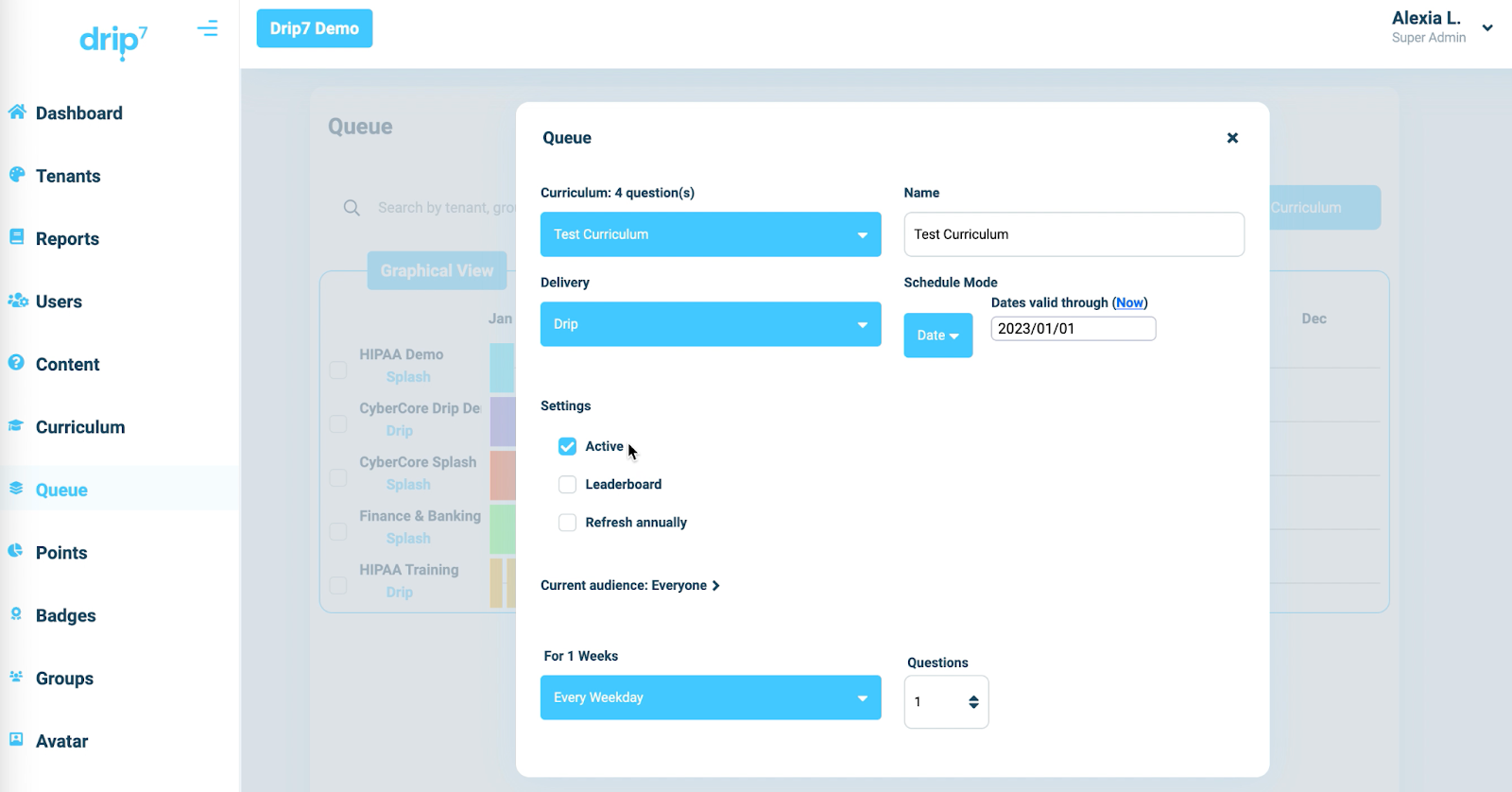This screenshot has width=1512, height=792.
Task: Click the drip7 logo
Action: click(x=113, y=41)
